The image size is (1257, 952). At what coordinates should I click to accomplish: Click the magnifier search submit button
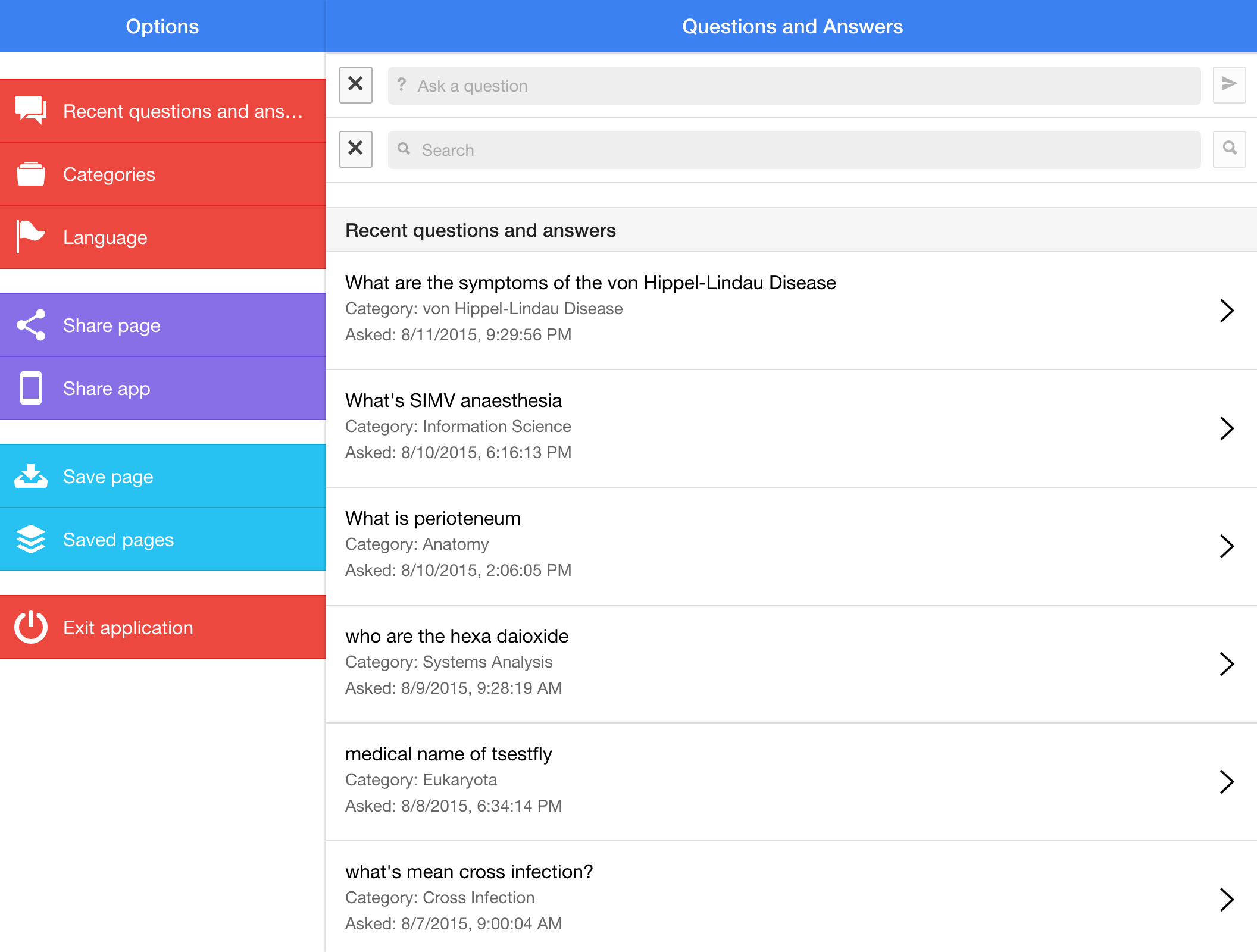pyautogui.click(x=1229, y=149)
